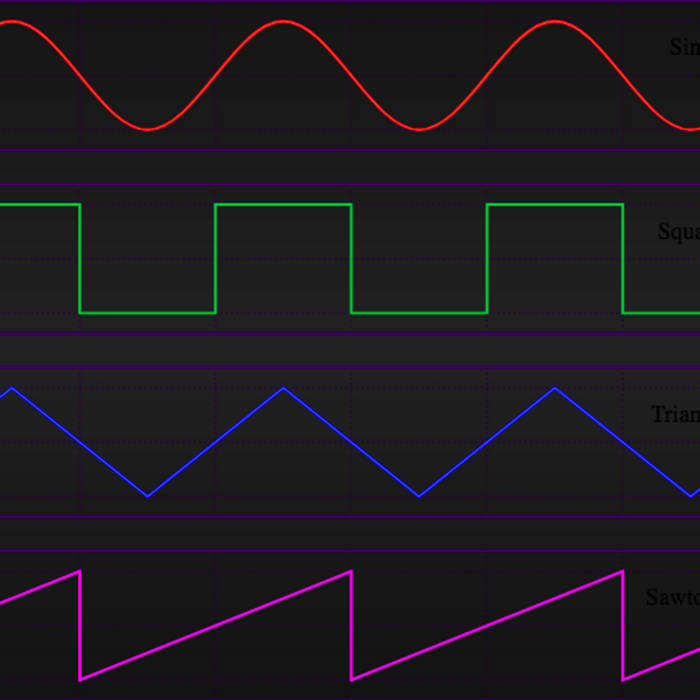
Task: Click the middle high plateau of green square wave
Action: [283, 205]
